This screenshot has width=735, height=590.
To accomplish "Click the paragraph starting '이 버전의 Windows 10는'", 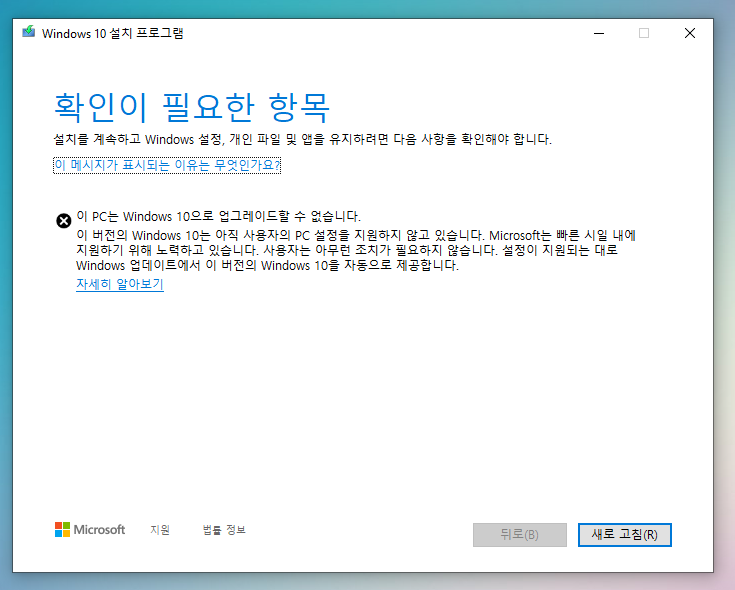I will tap(356, 250).
